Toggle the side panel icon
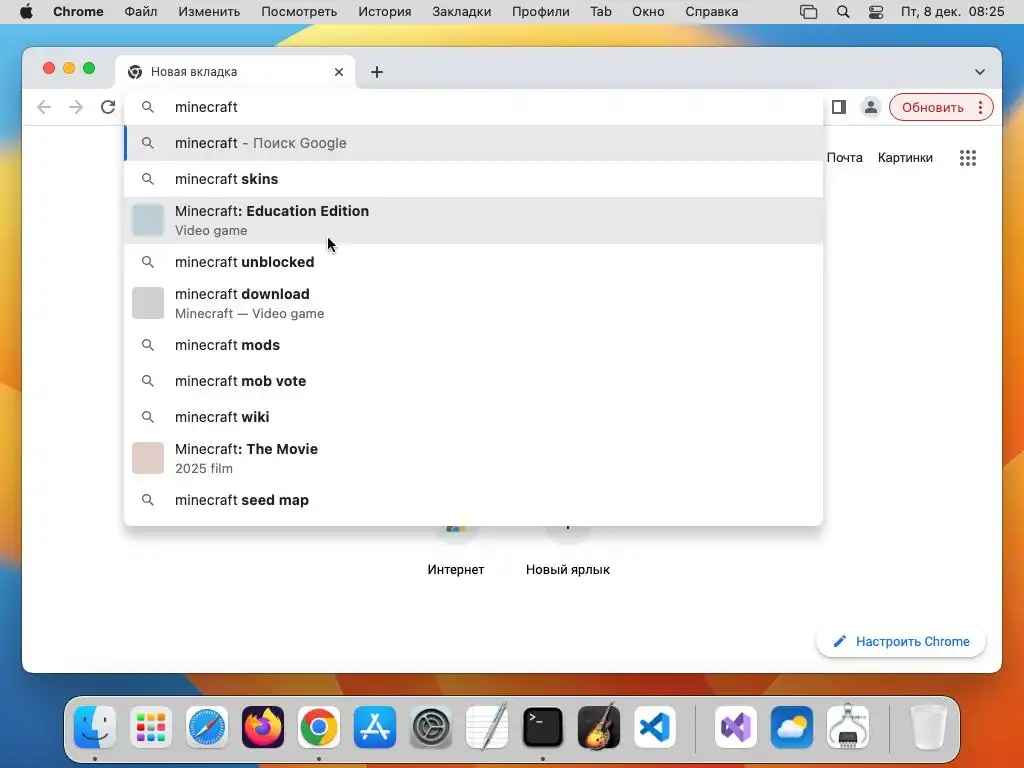Screen dimensions: 1024x768 [839, 107]
